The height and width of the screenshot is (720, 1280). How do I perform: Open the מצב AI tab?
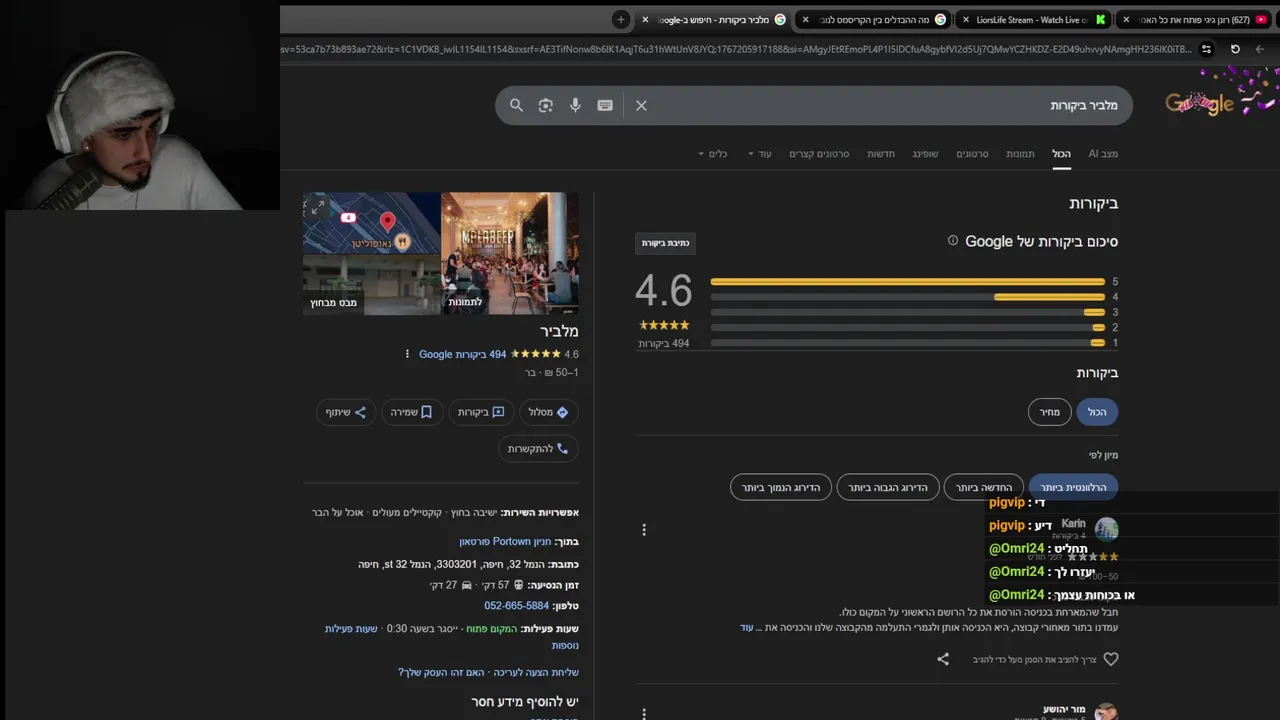click(1103, 154)
